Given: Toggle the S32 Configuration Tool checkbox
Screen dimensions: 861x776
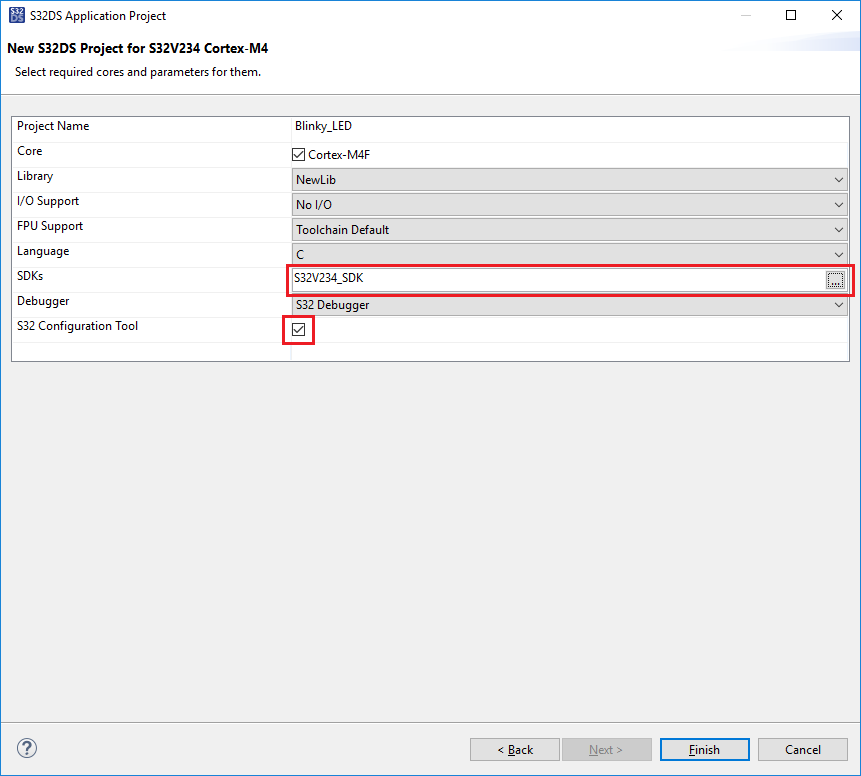Looking at the screenshot, I should (298, 329).
